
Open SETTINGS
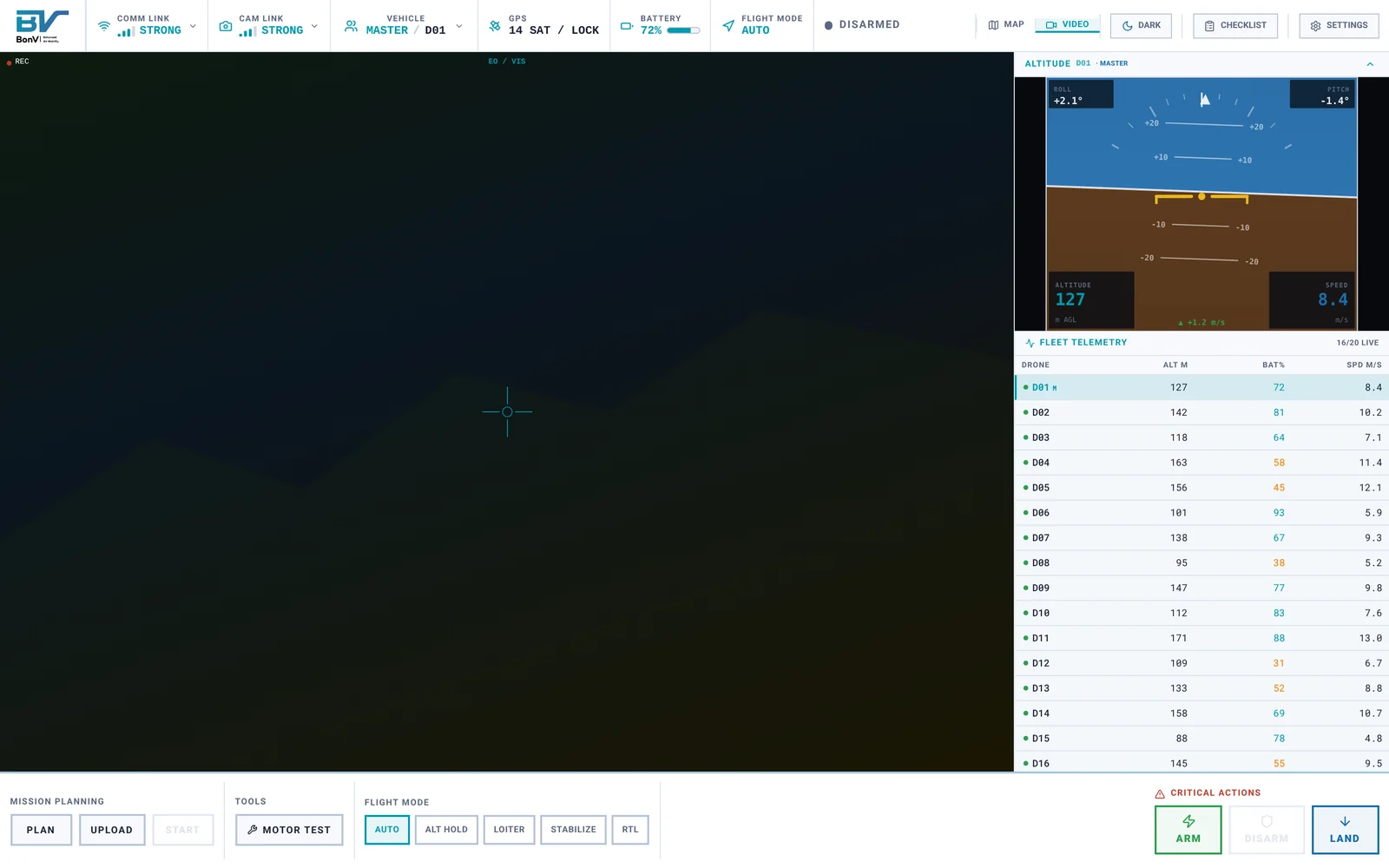1339,26
